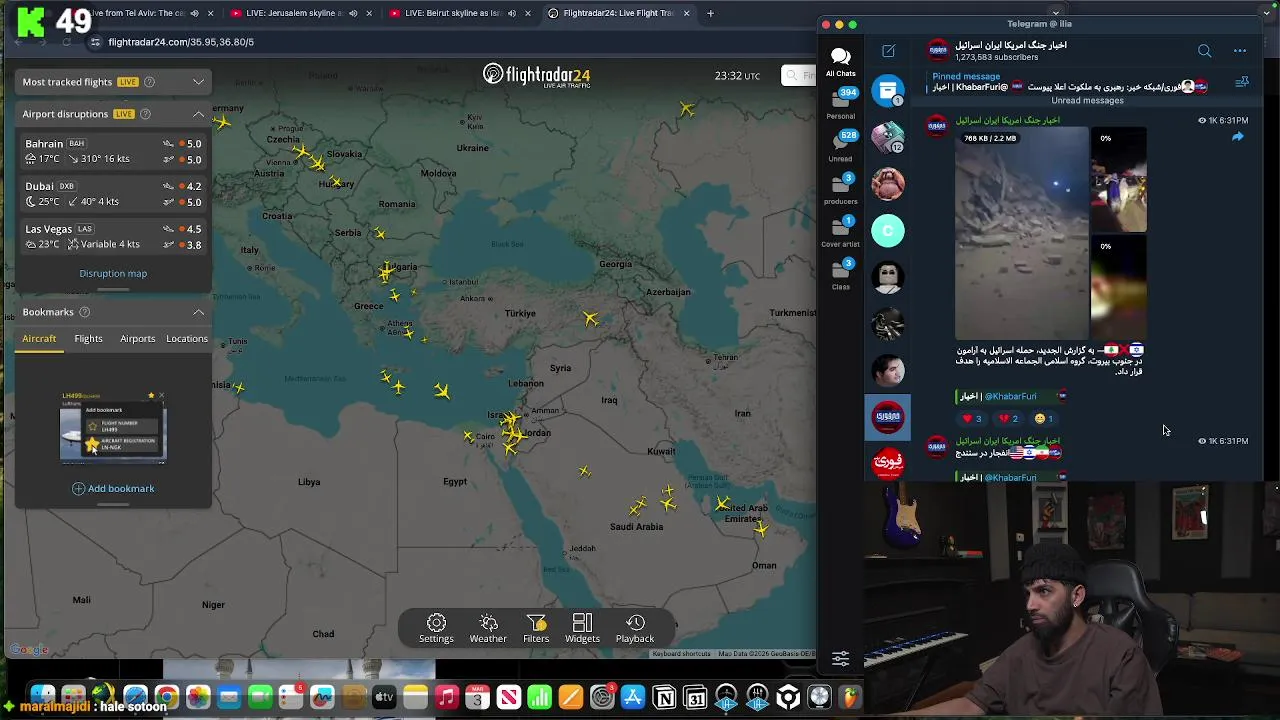This screenshot has height=720, width=1280.
Task: Open help icon beside Most tracked flights
Action: (149, 82)
